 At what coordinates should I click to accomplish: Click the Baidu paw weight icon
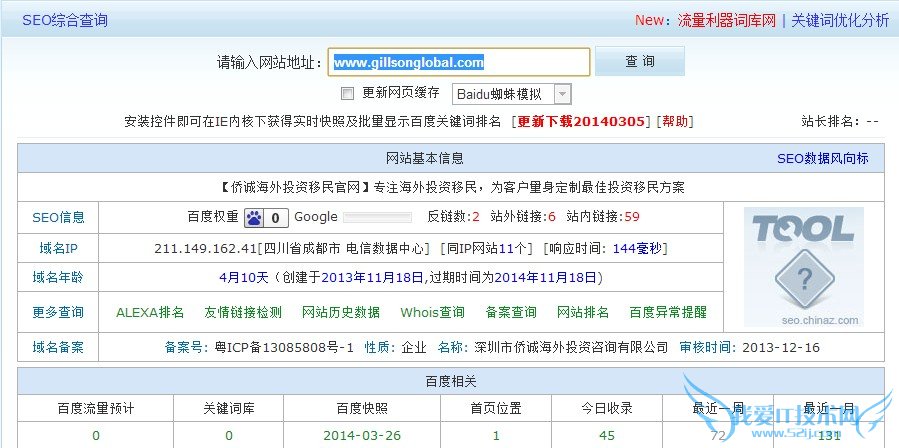pos(267,217)
